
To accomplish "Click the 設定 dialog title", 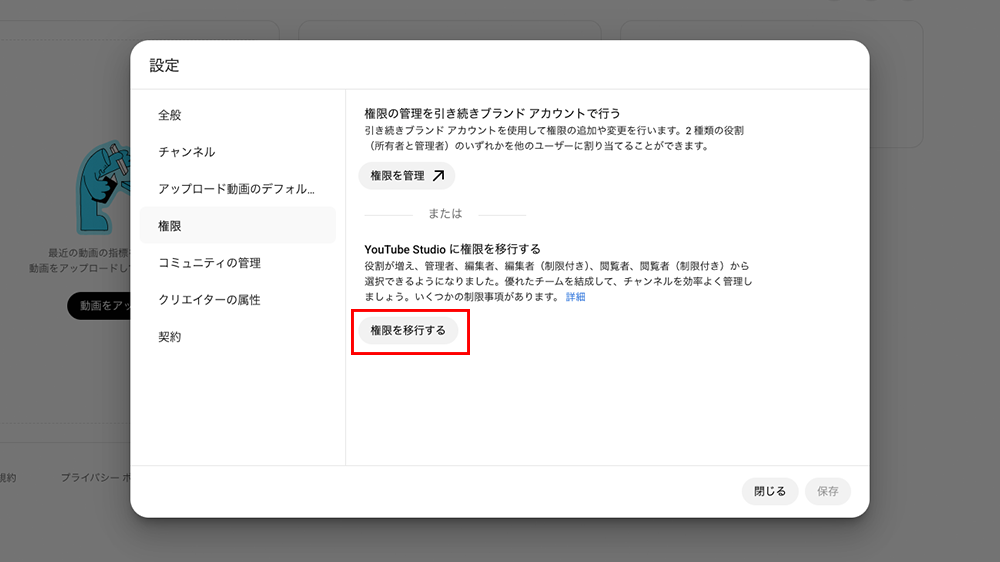I will point(165,65).
